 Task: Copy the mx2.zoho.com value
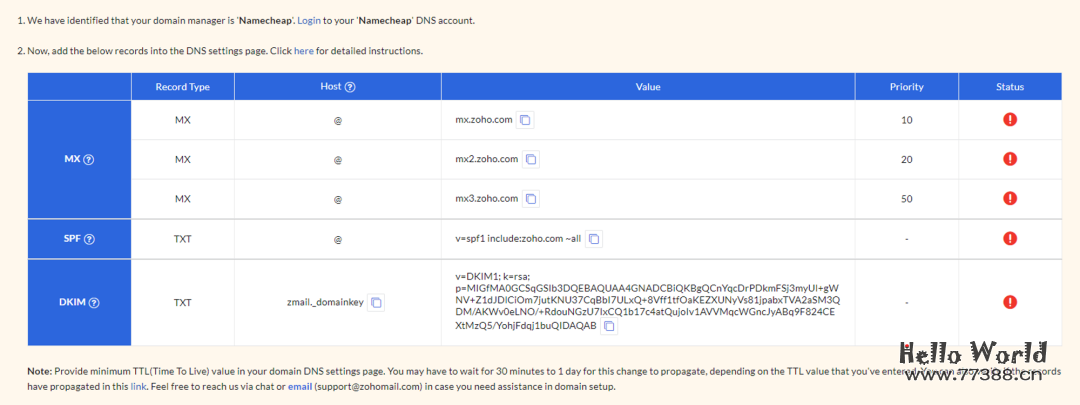click(x=532, y=159)
